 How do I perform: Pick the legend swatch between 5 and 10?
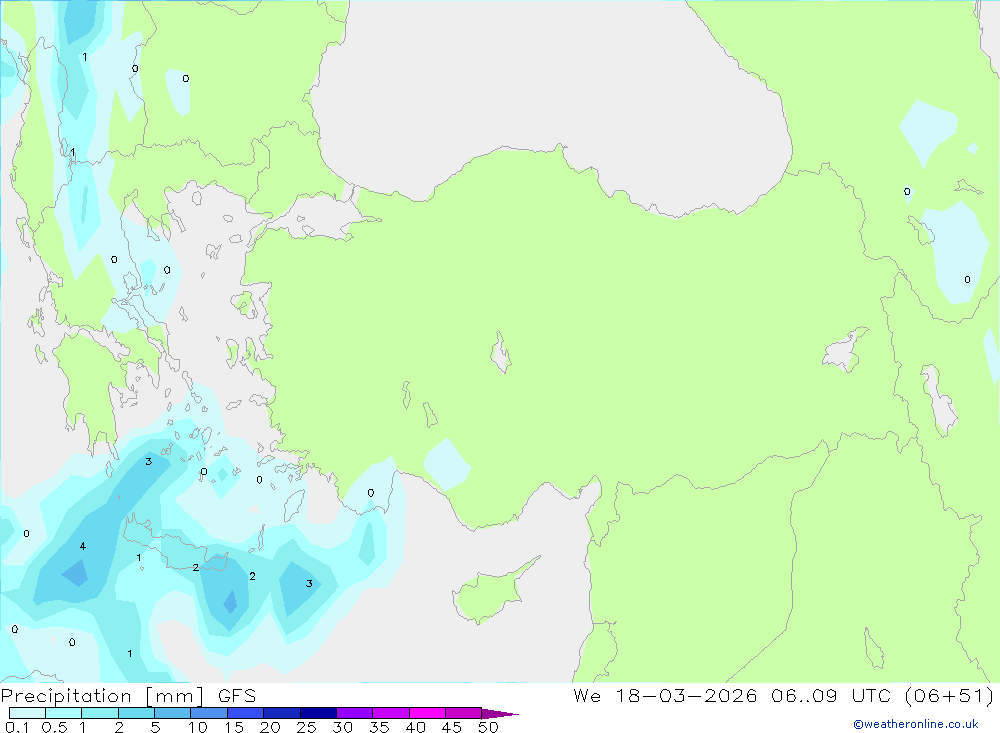(x=173, y=713)
